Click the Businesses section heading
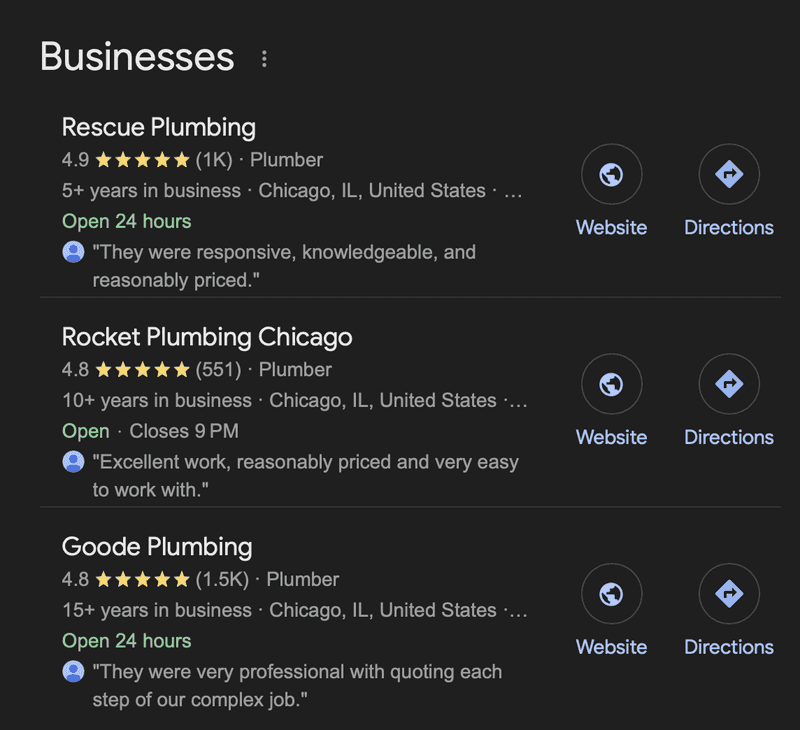The image size is (800, 730). coord(137,57)
